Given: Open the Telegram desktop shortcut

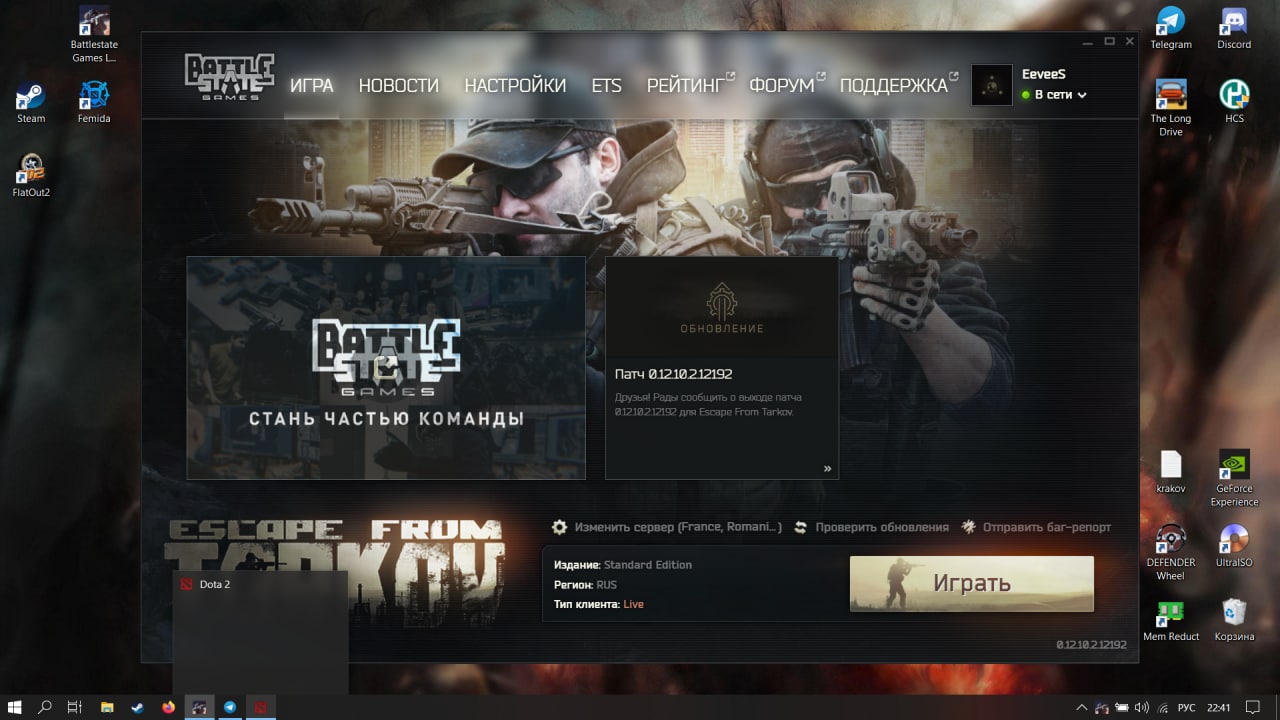Looking at the screenshot, I should tap(1171, 28).
